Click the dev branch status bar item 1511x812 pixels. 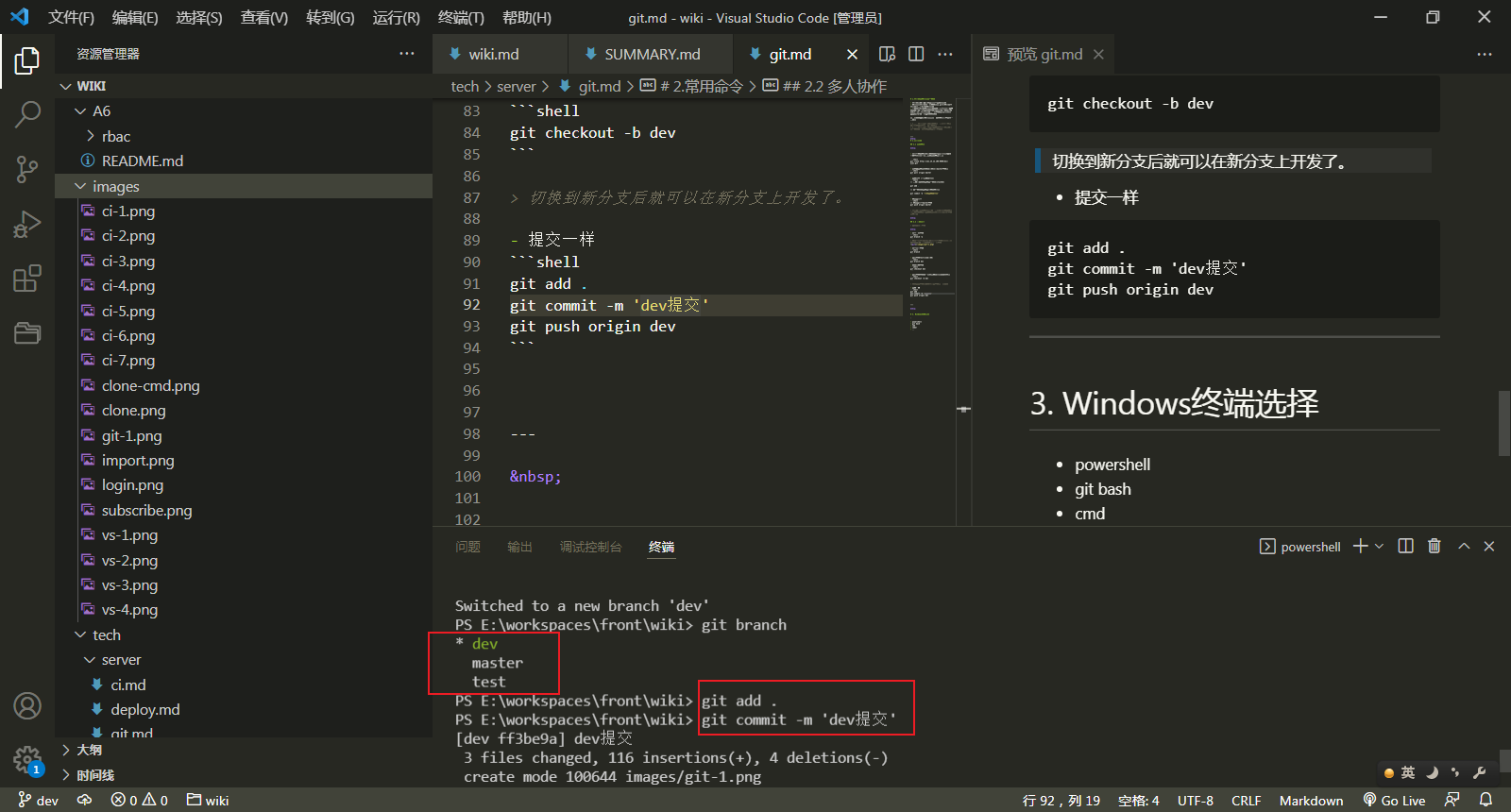[38, 800]
